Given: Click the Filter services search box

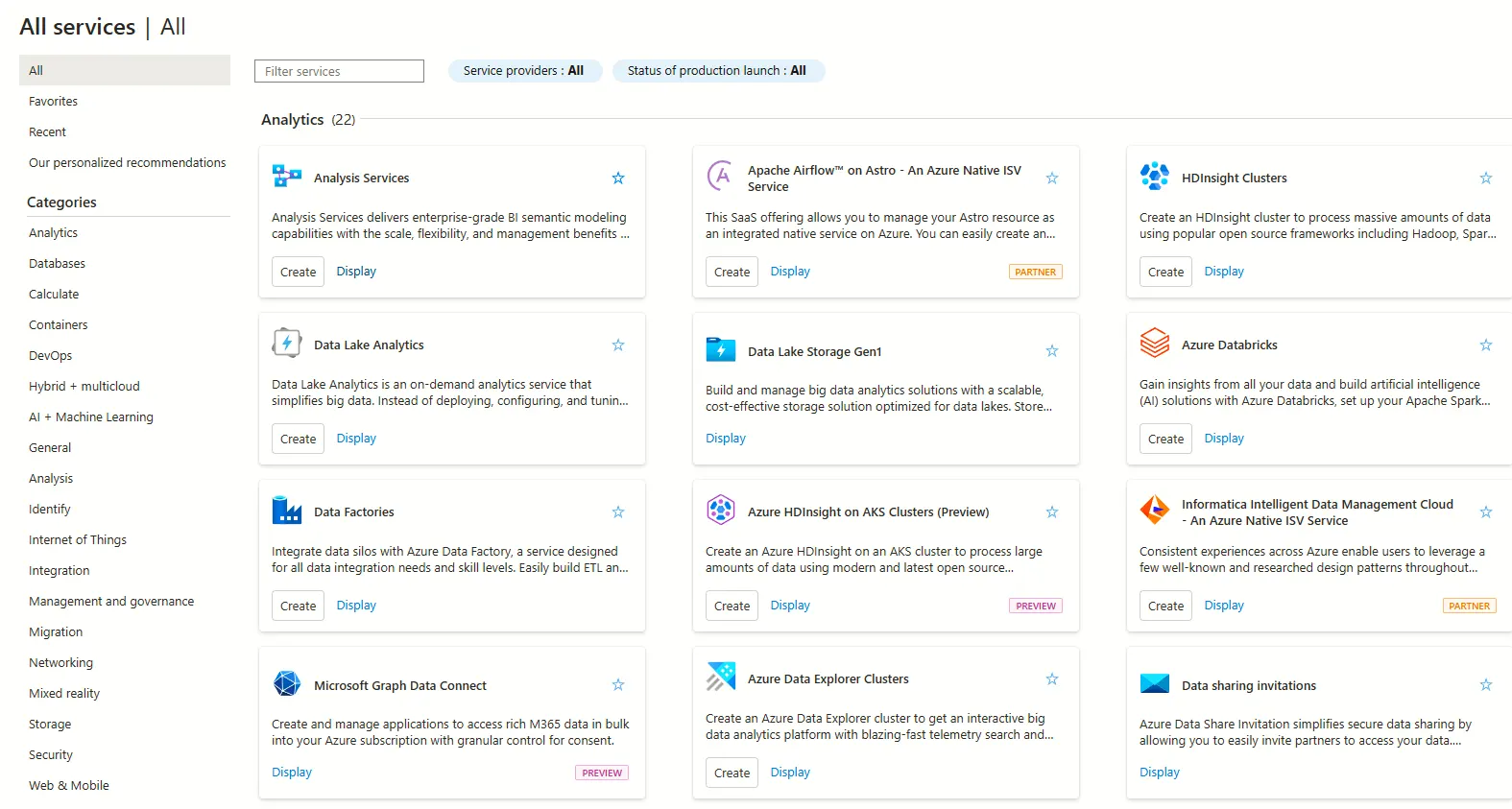Looking at the screenshot, I should [x=339, y=71].
